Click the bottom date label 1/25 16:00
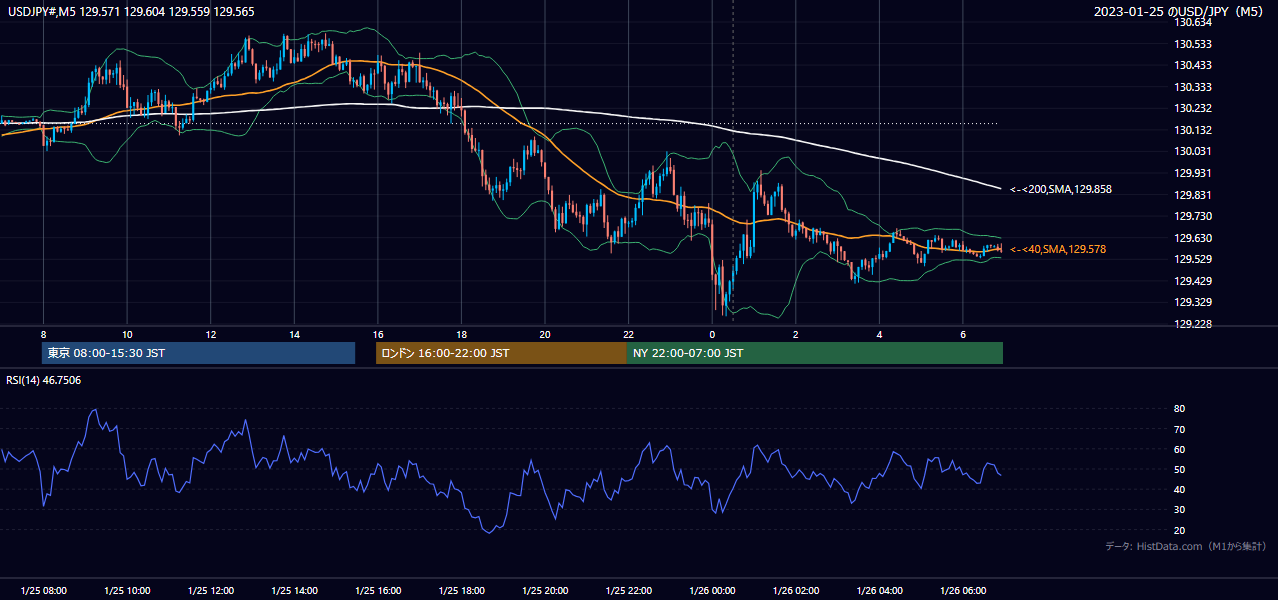 click(x=378, y=591)
